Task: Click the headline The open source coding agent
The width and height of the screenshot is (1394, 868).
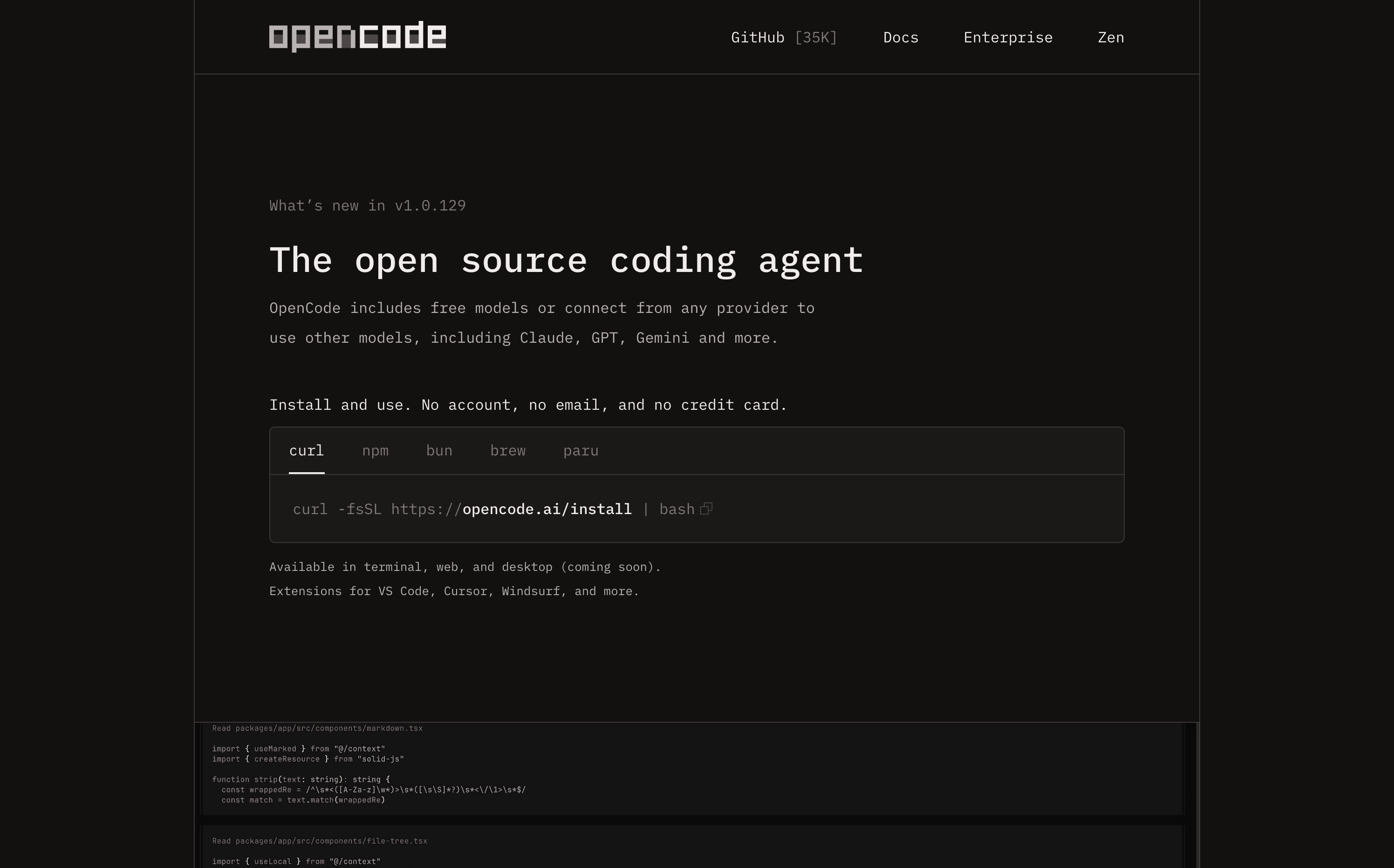Action: pyautogui.click(x=566, y=259)
